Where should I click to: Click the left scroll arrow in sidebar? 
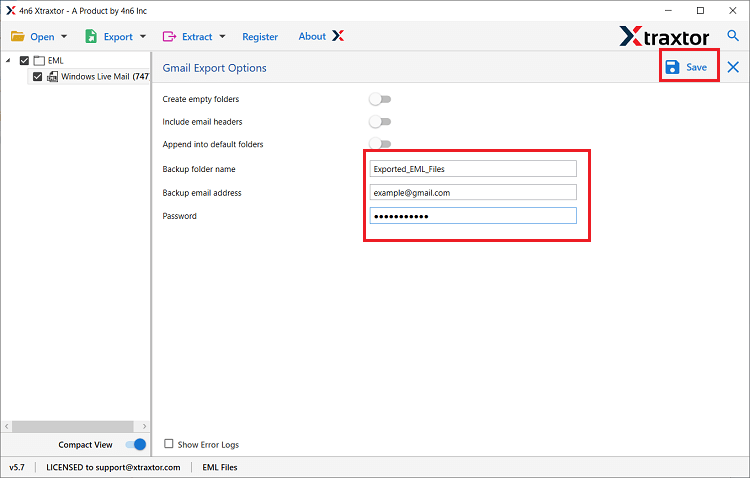tap(7, 426)
